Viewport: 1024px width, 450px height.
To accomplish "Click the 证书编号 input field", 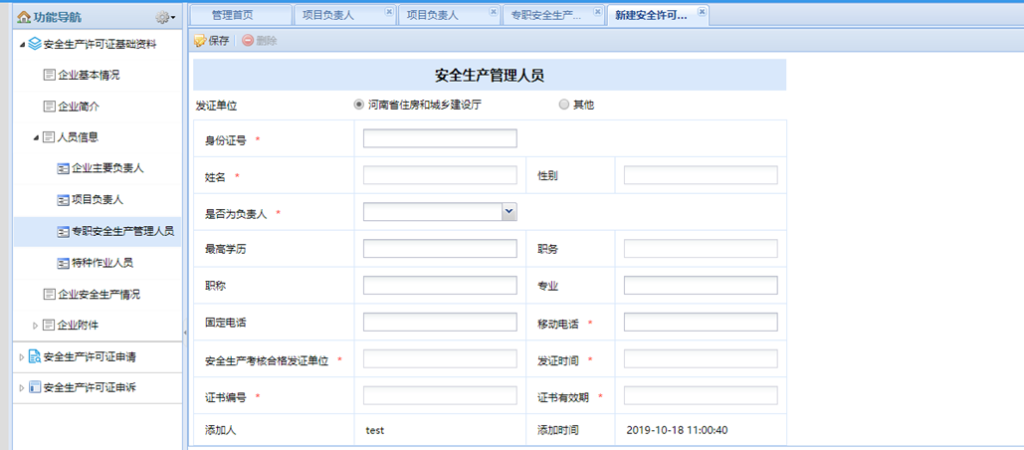I will point(440,395).
